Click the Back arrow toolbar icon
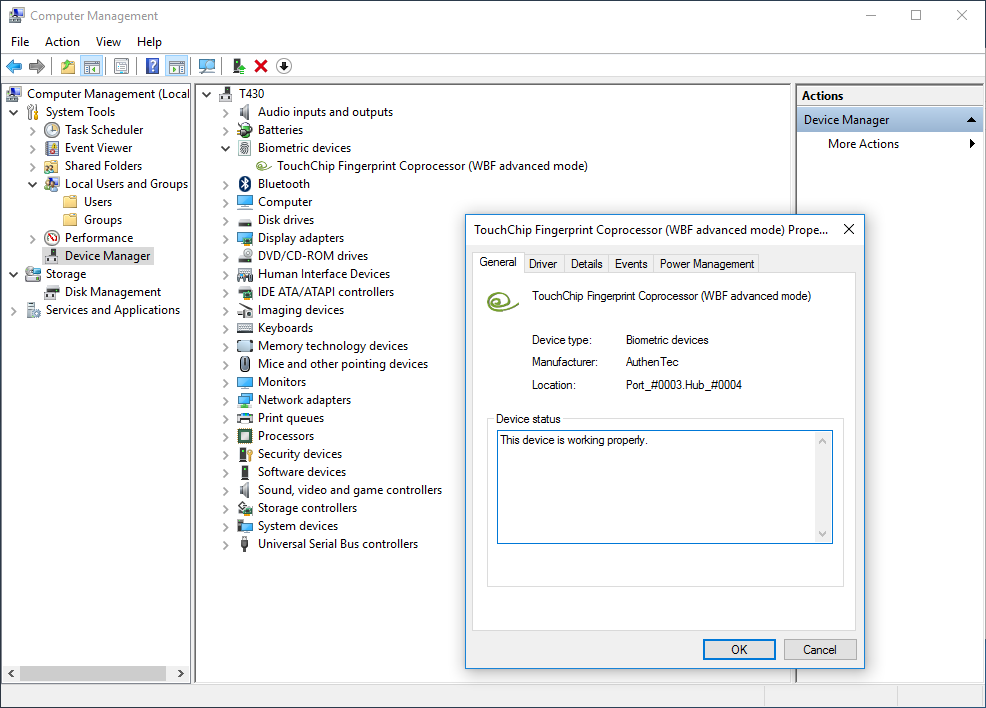 pyautogui.click(x=14, y=66)
